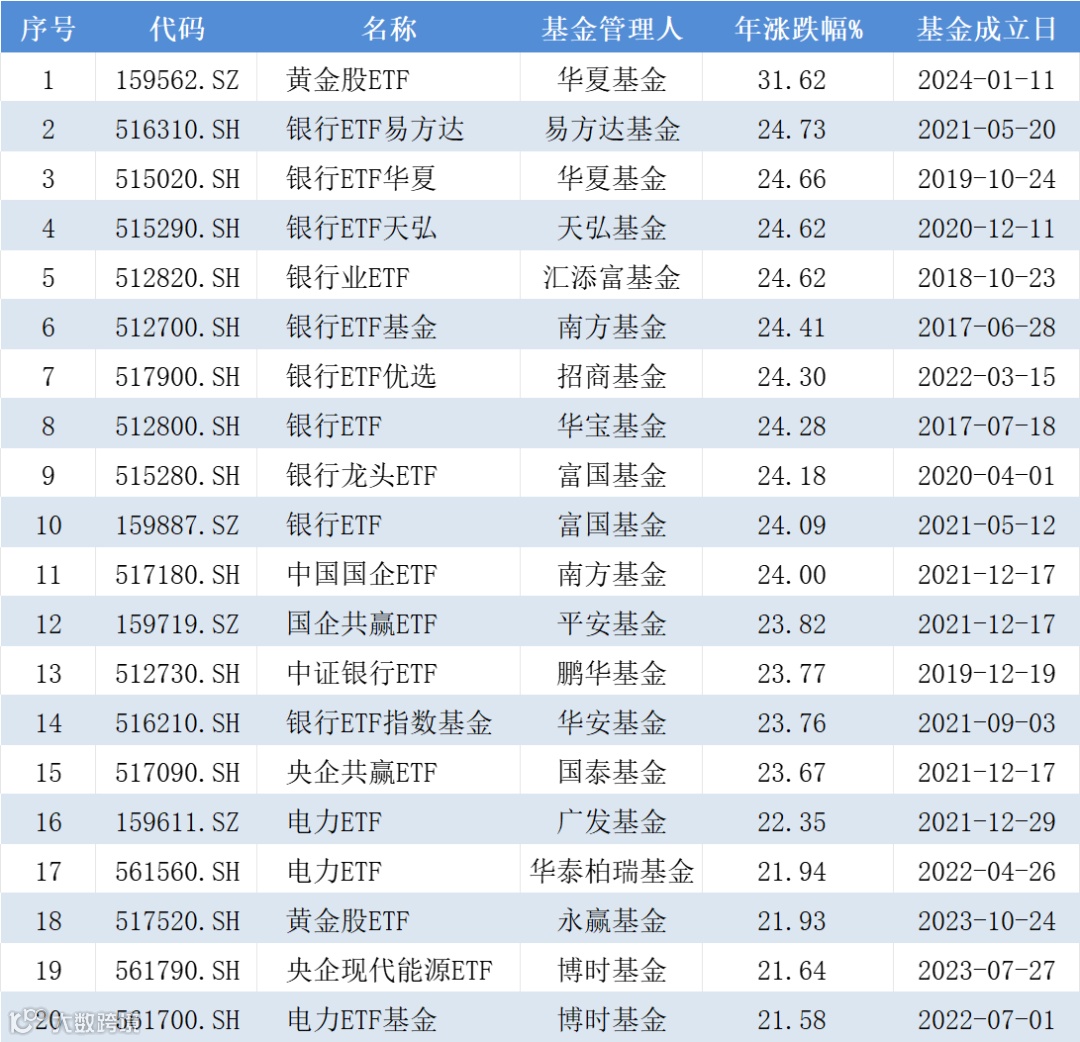Click name cell 银行ETF华夏
The image size is (1080, 1042).
(362, 179)
